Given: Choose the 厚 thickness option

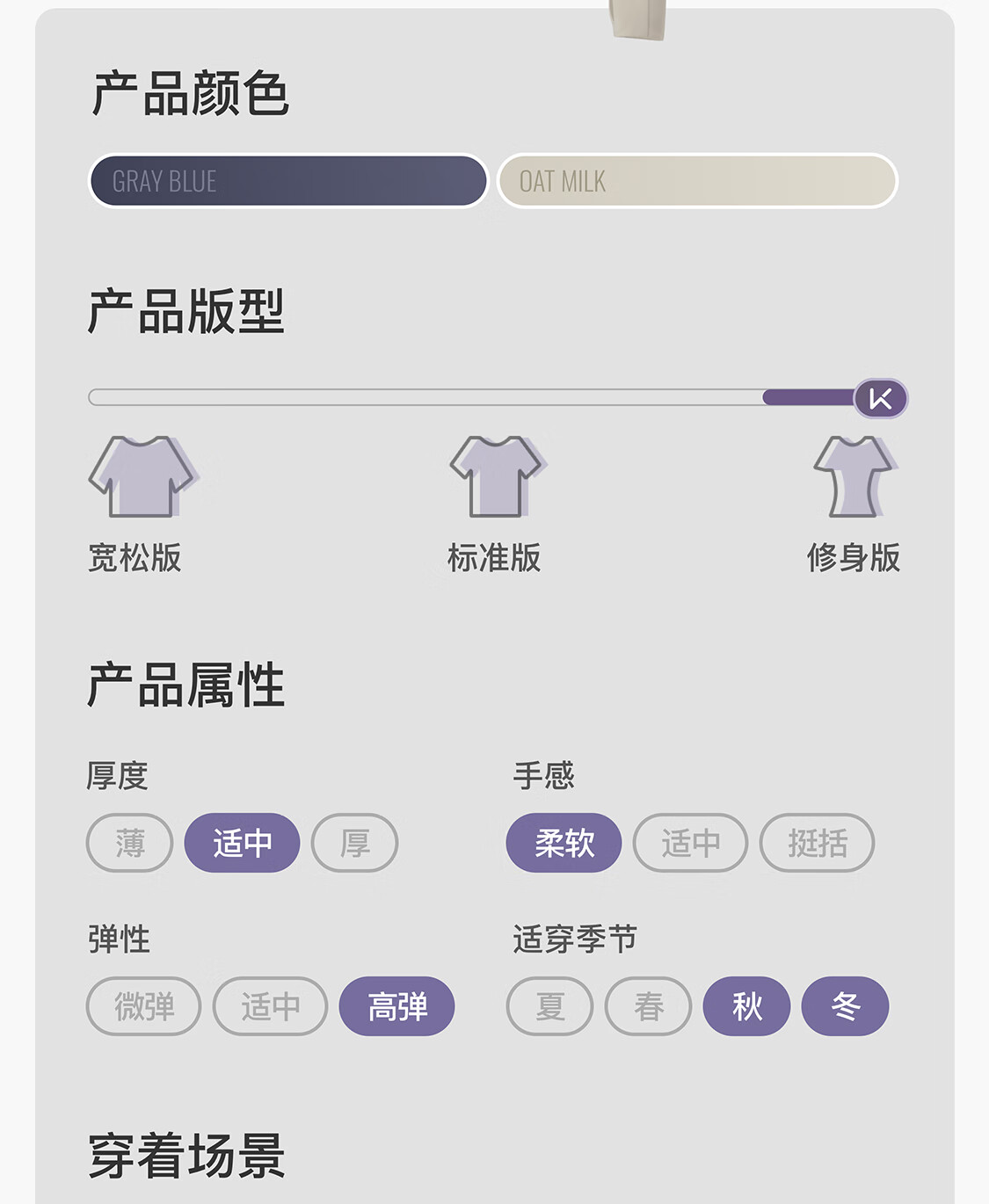Looking at the screenshot, I should coord(355,843).
